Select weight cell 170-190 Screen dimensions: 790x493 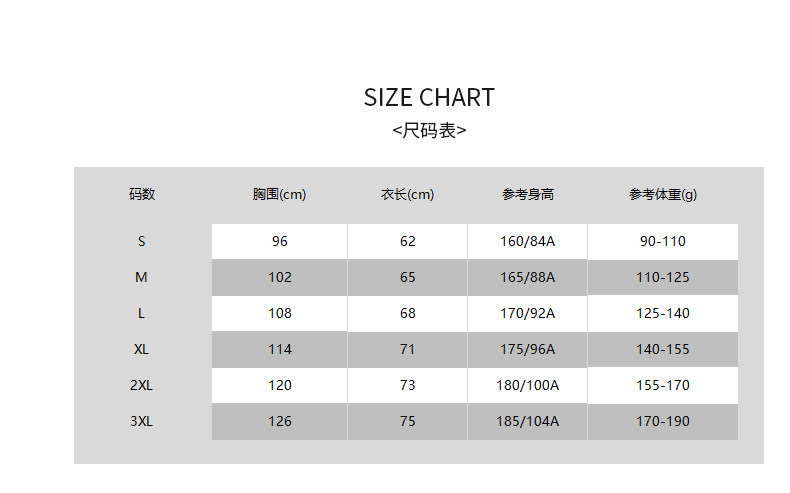(662, 421)
